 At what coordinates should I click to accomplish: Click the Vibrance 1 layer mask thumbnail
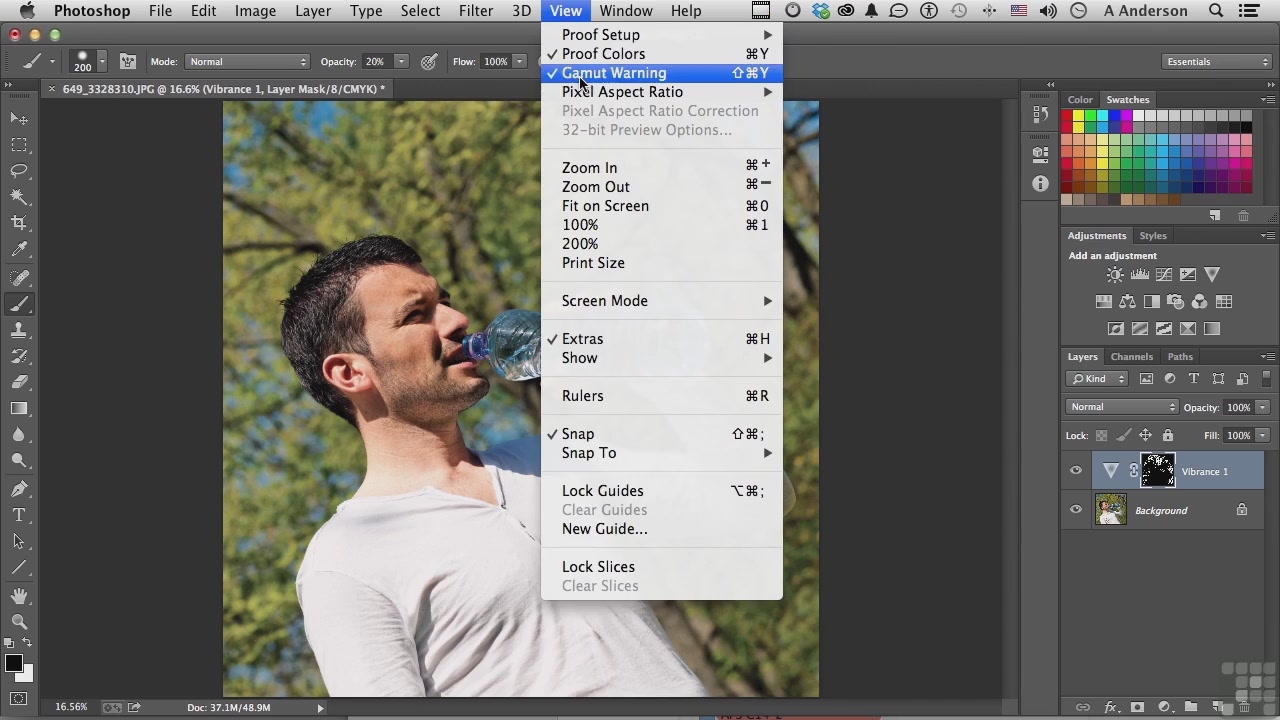[1158, 471]
